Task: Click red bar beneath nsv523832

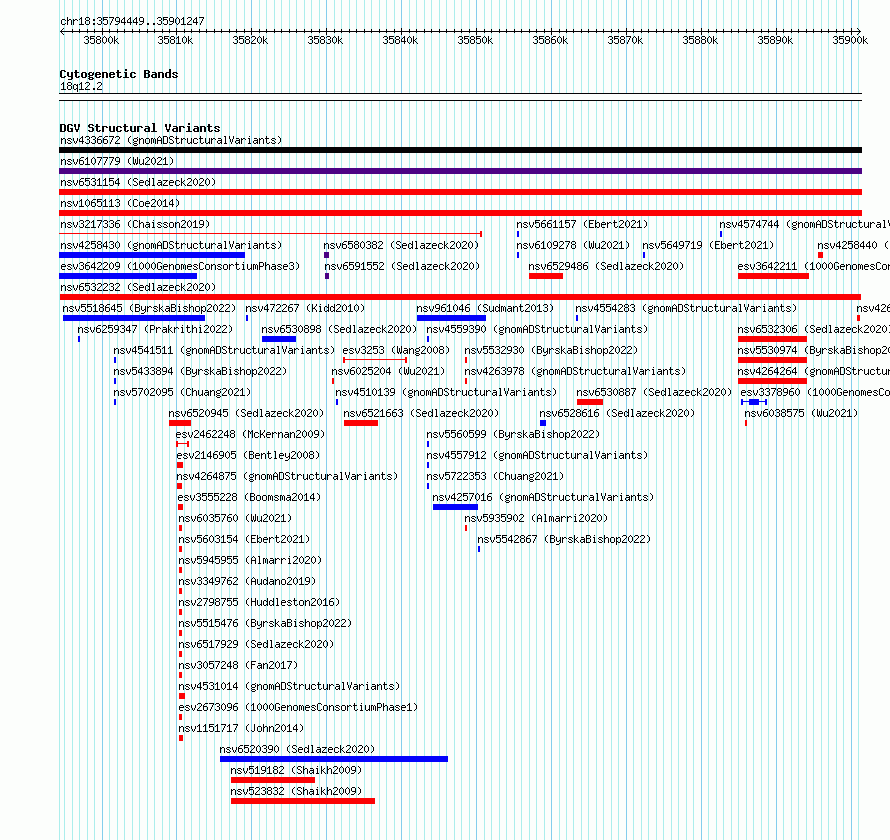Action: (303, 801)
